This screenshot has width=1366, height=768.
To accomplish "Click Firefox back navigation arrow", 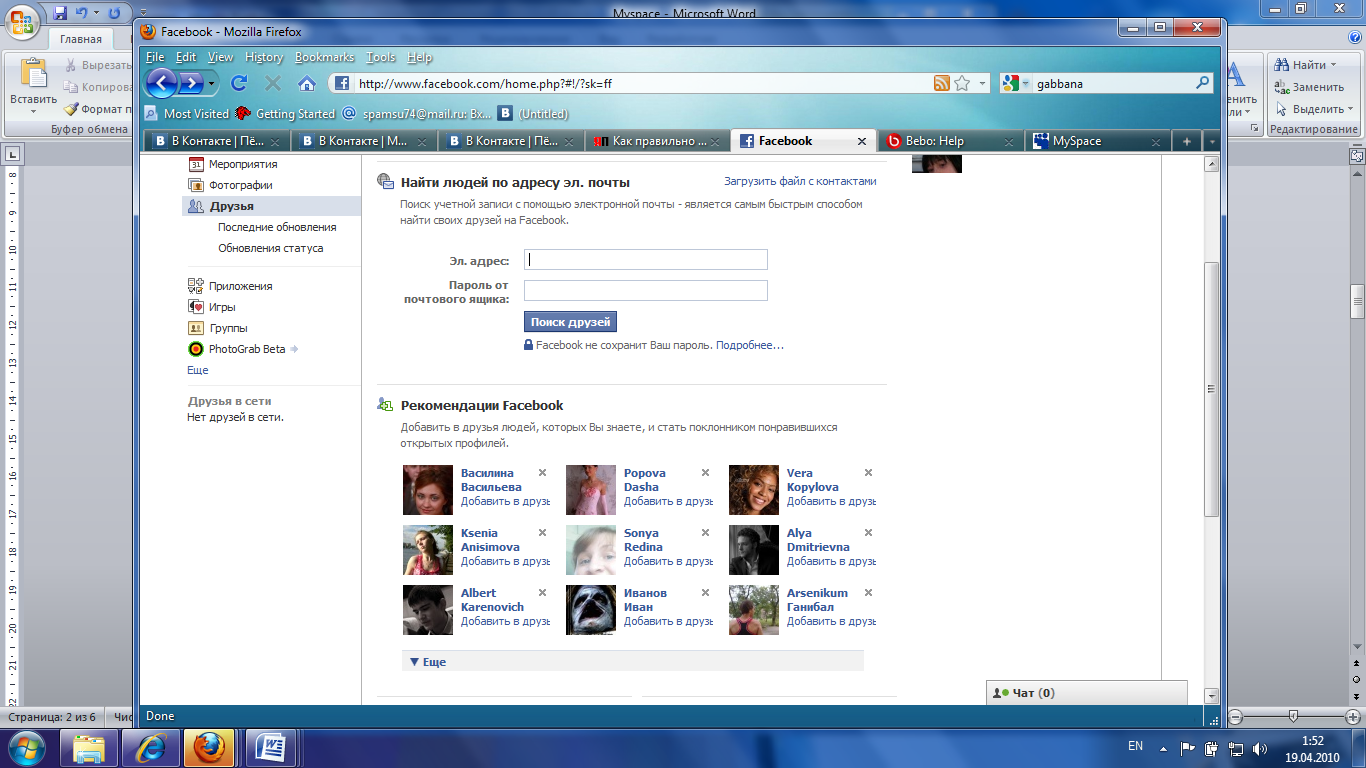I will [162, 82].
